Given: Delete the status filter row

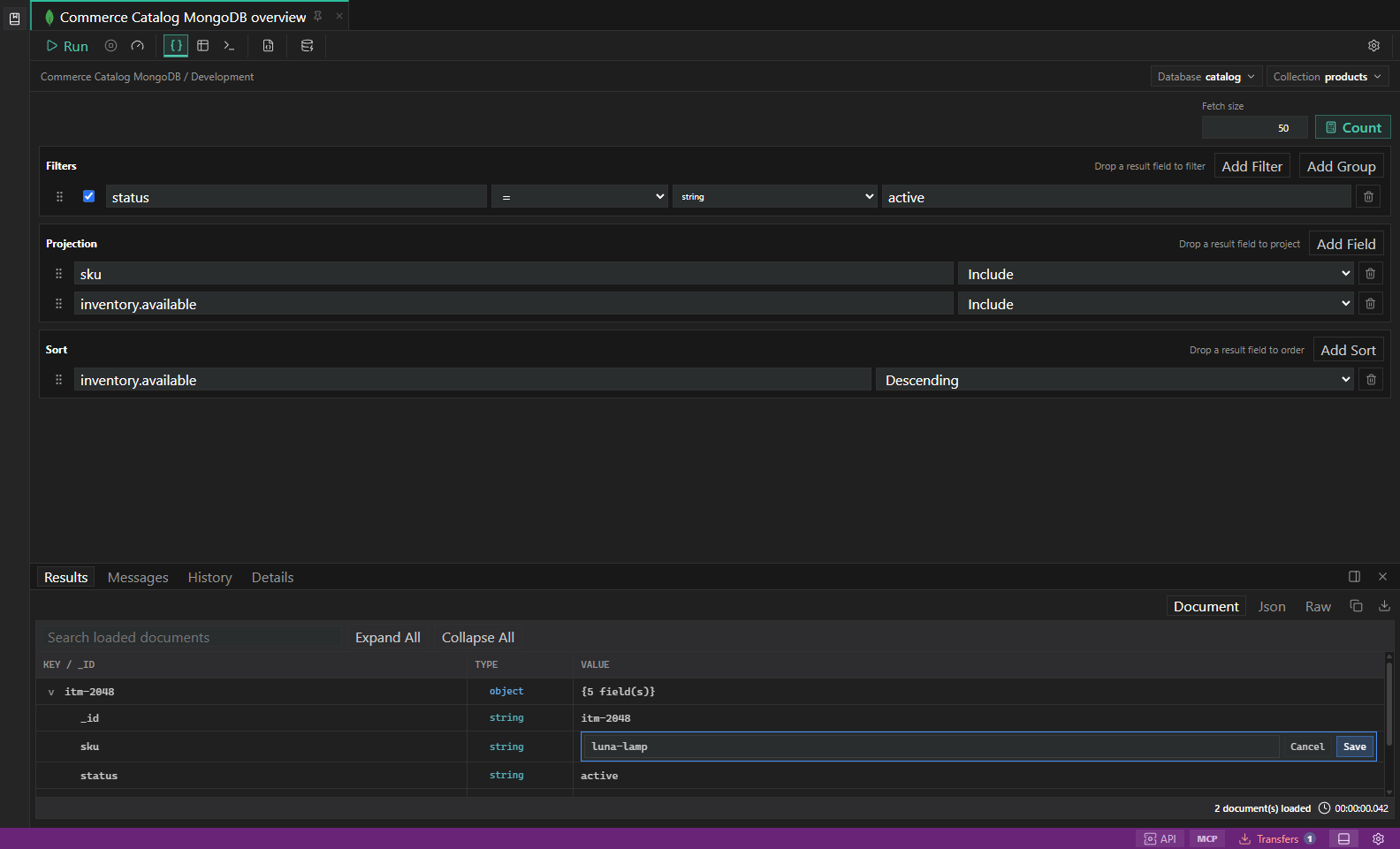Looking at the screenshot, I should [1368, 197].
